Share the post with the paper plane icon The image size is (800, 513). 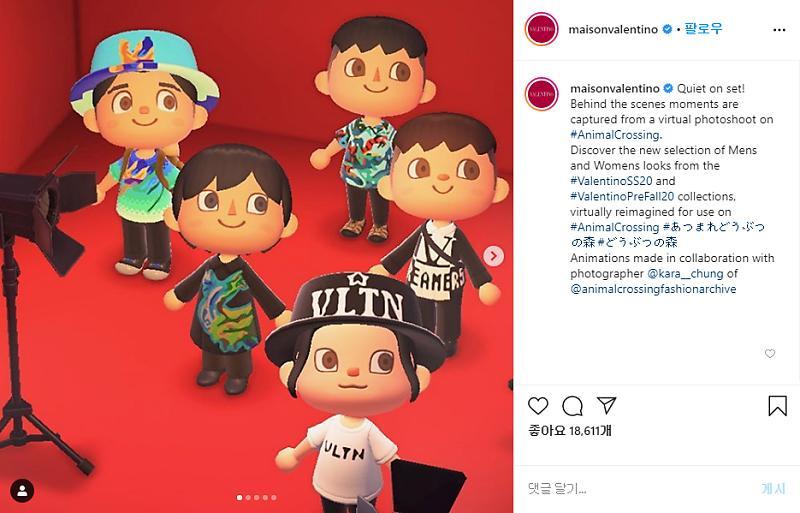point(607,405)
